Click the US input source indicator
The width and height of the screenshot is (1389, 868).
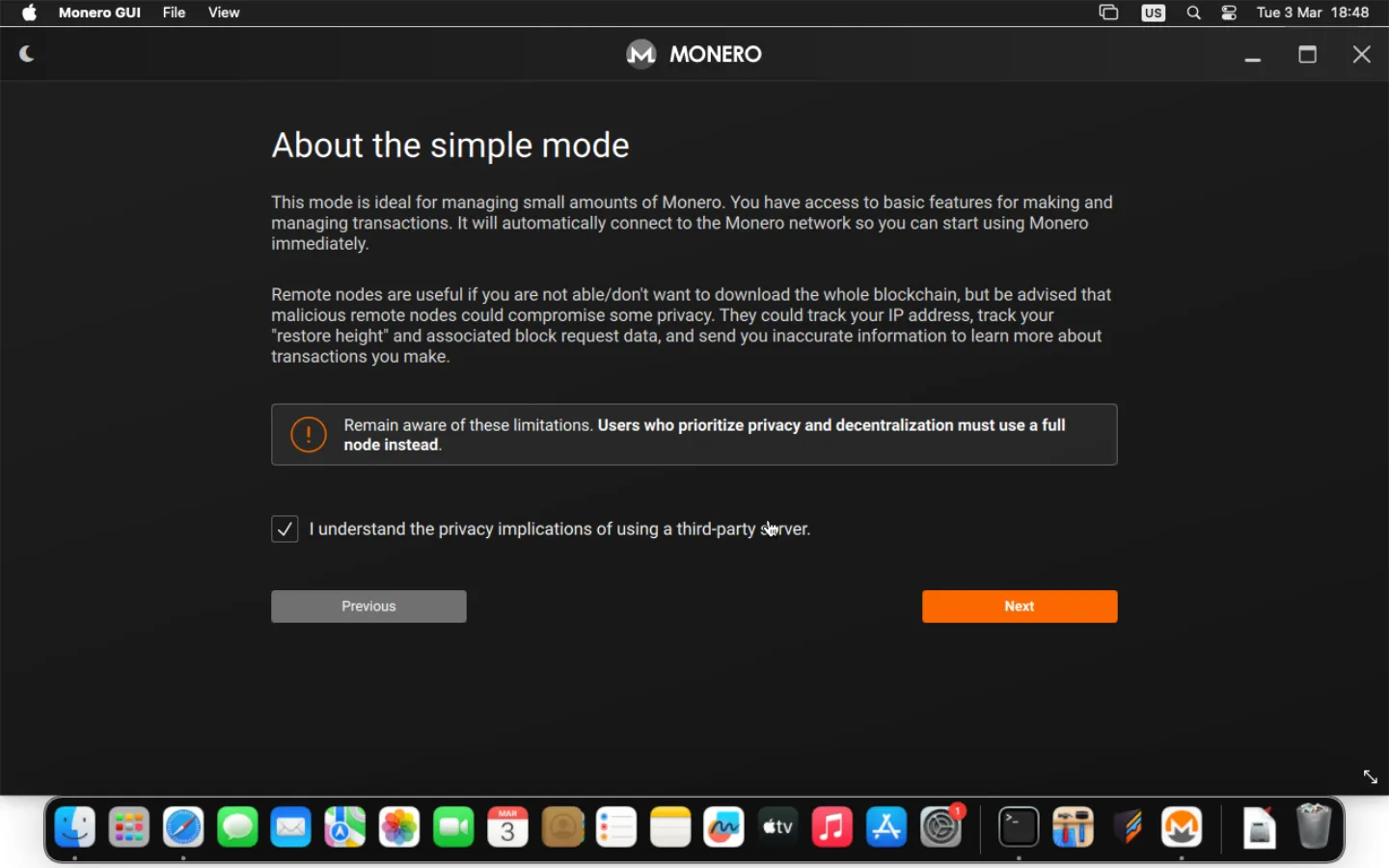tap(1154, 13)
